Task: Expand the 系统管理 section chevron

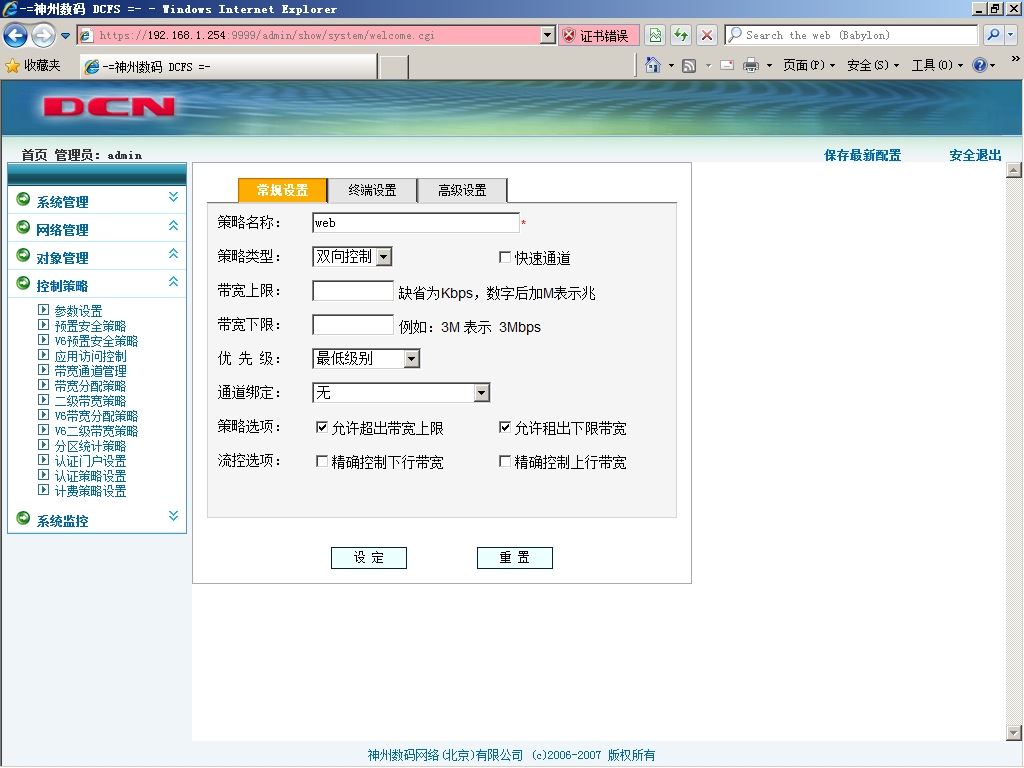Action: pyautogui.click(x=173, y=197)
